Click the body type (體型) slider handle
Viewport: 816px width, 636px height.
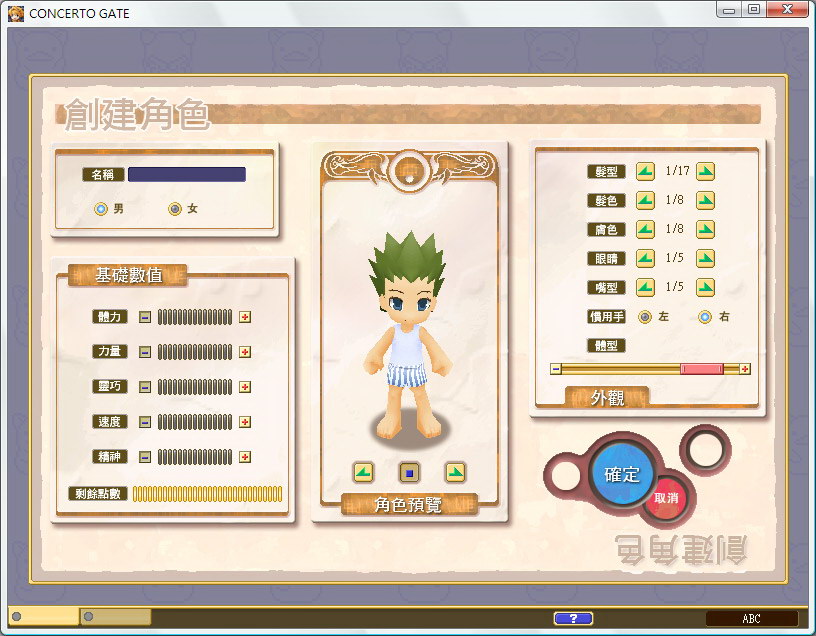pyautogui.click(x=701, y=369)
